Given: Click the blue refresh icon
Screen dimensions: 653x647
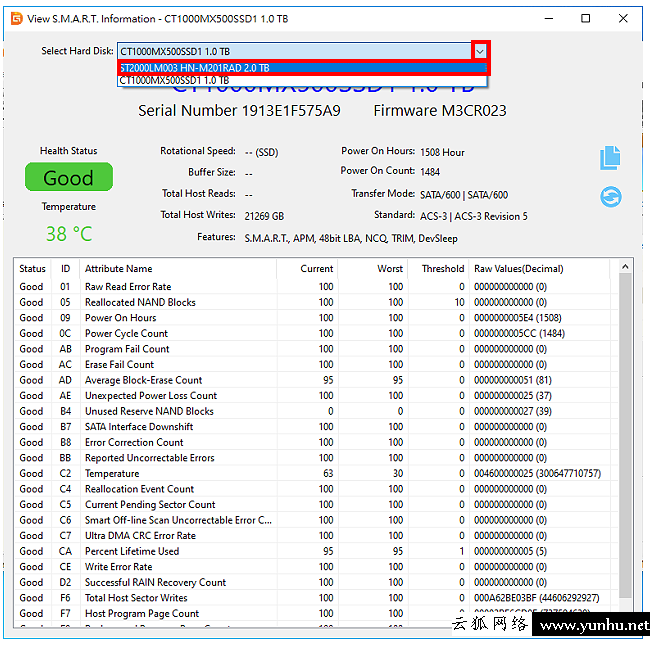Looking at the screenshot, I should tap(611, 197).
